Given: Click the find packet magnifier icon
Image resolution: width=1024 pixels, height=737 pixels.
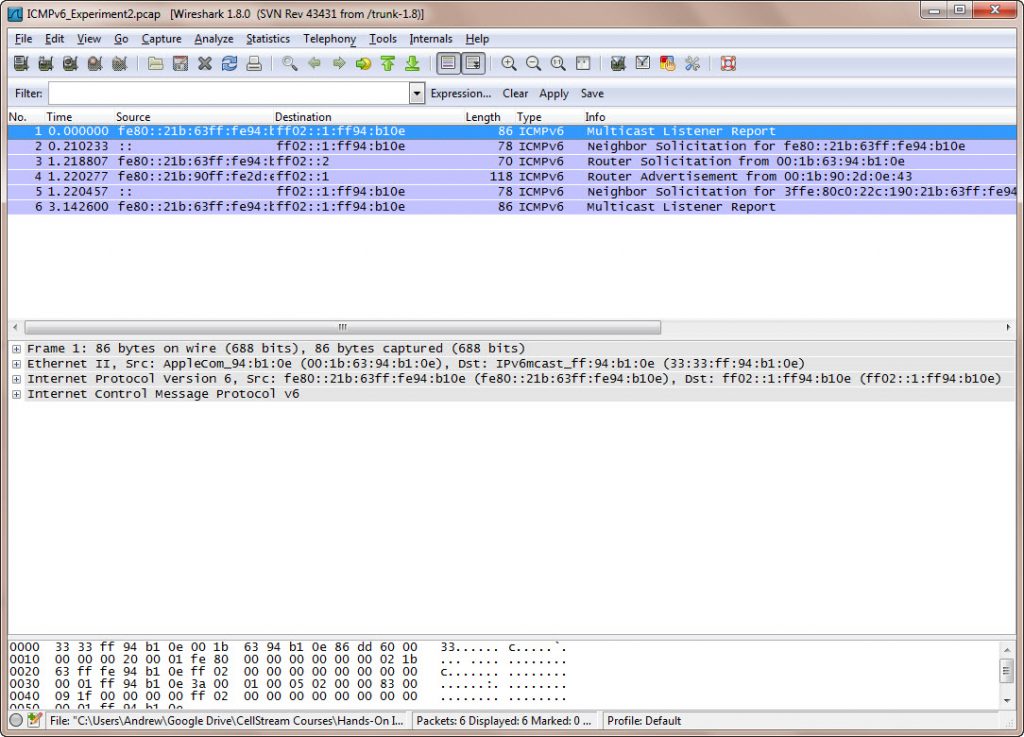Looking at the screenshot, I should pos(289,64).
